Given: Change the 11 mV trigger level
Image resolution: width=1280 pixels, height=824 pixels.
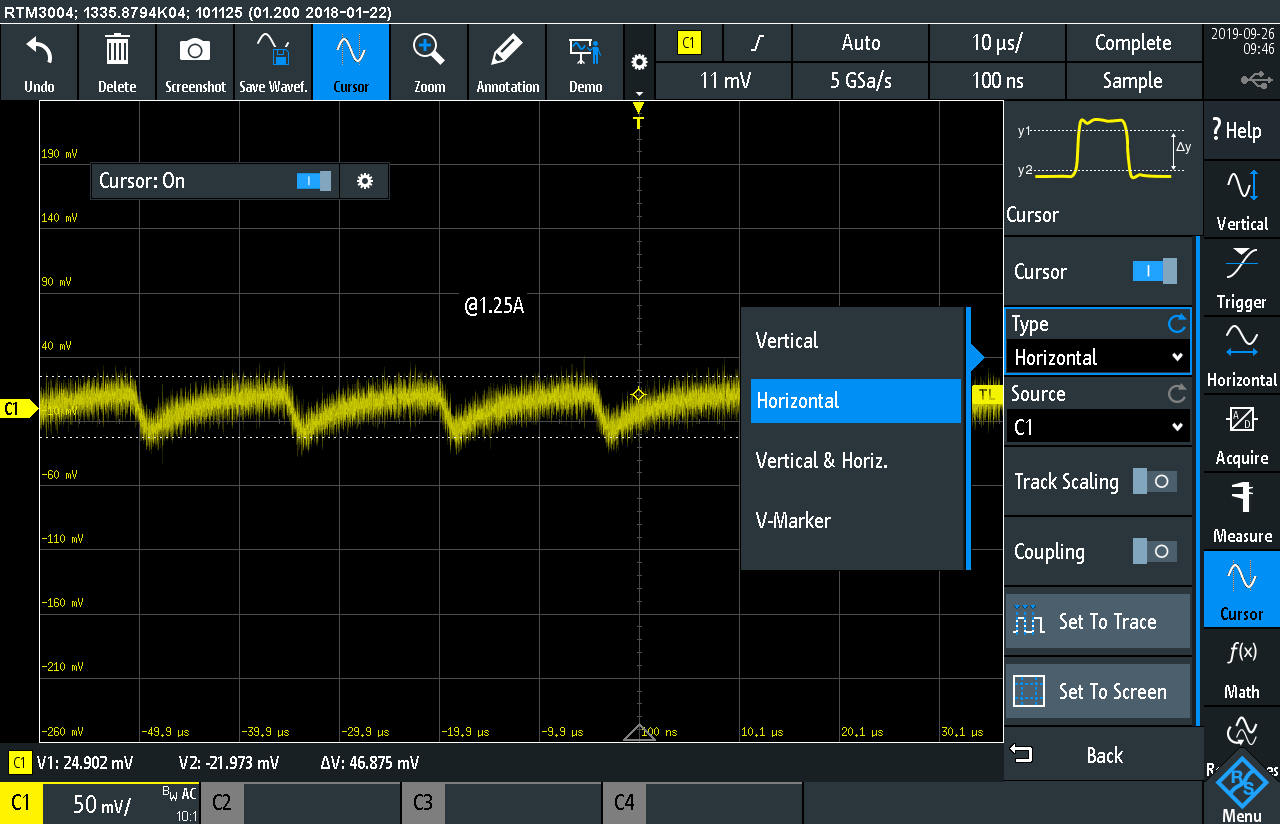Looking at the screenshot, I should pos(725,81).
